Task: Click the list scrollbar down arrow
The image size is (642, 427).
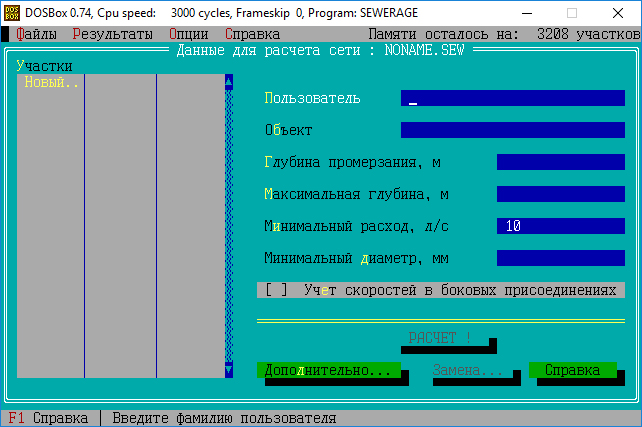Action: pyautogui.click(x=228, y=370)
